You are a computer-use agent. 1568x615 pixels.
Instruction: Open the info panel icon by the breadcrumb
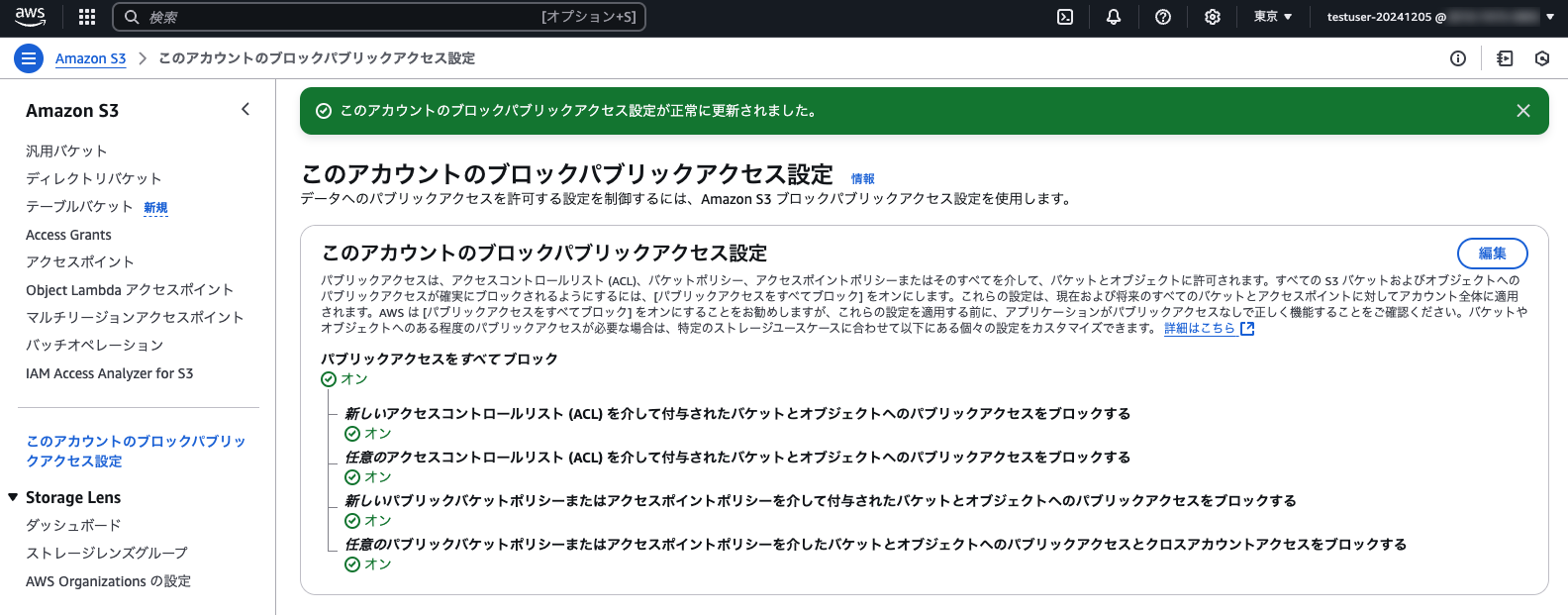point(1458,58)
